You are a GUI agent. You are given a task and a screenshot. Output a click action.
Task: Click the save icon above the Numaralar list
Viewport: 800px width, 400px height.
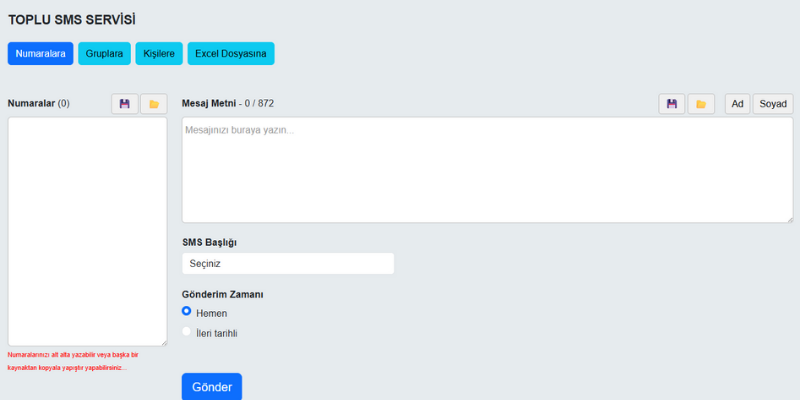(x=125, y=104)
